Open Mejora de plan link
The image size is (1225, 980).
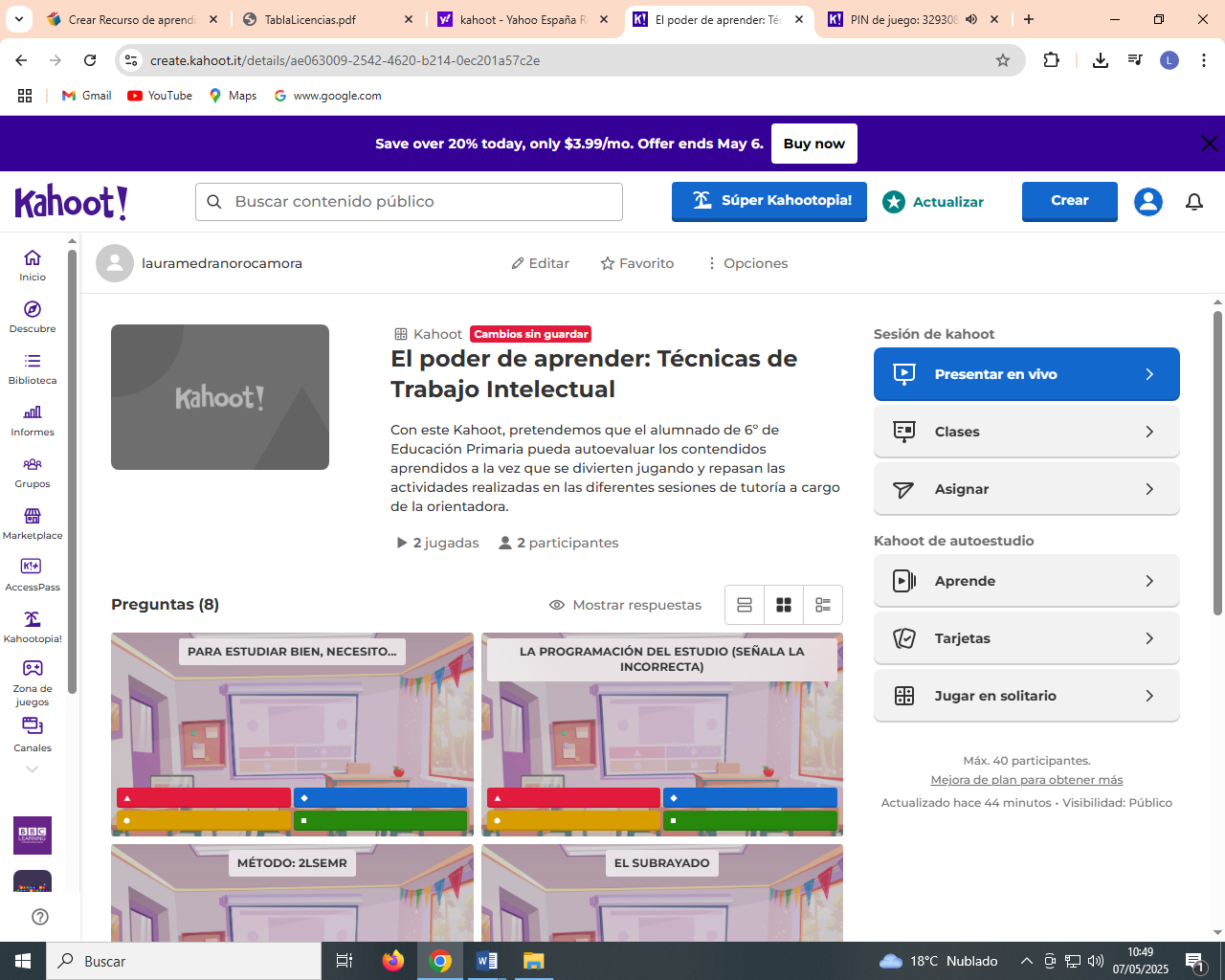[1027, 780]
